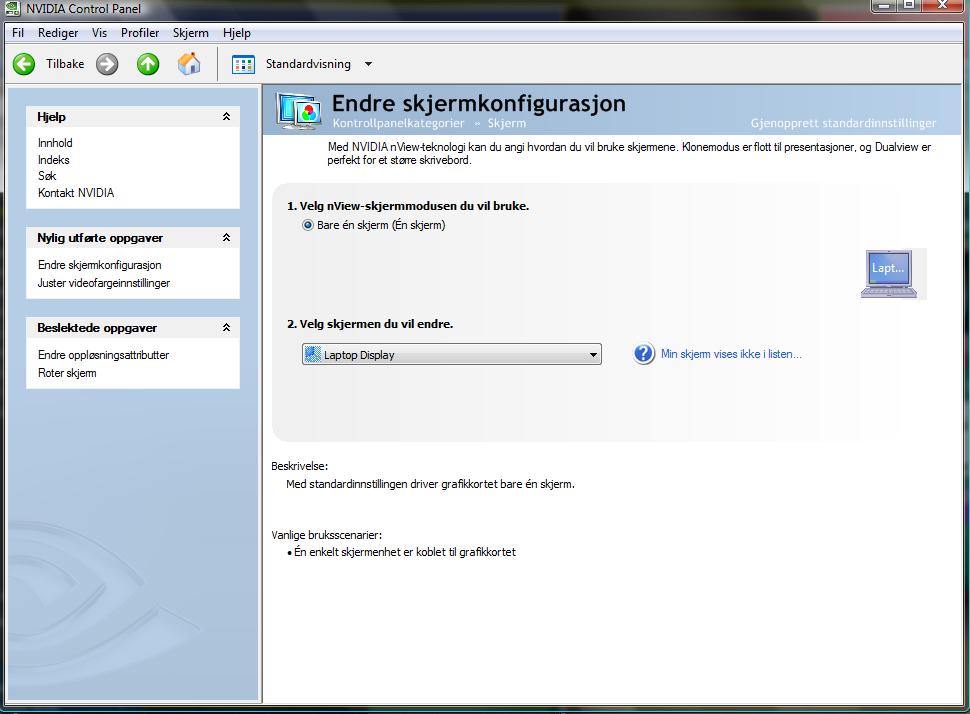Click Kontrollpanelkategorier breadcrumb link

[x=398, y=123]
